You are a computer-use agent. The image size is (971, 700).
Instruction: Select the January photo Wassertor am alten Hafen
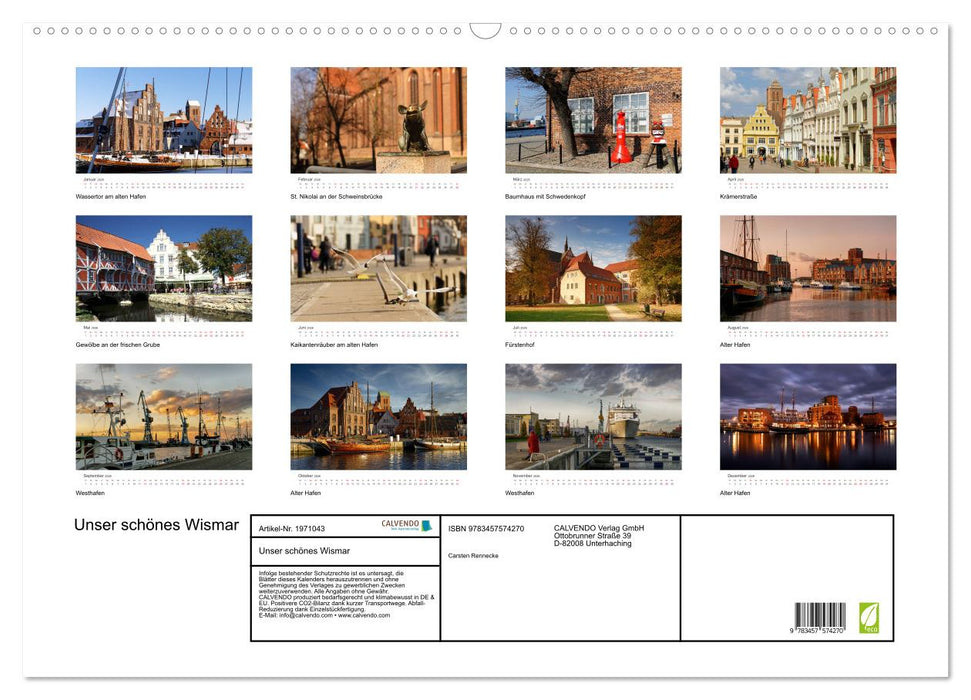click(x=163, y=120)
